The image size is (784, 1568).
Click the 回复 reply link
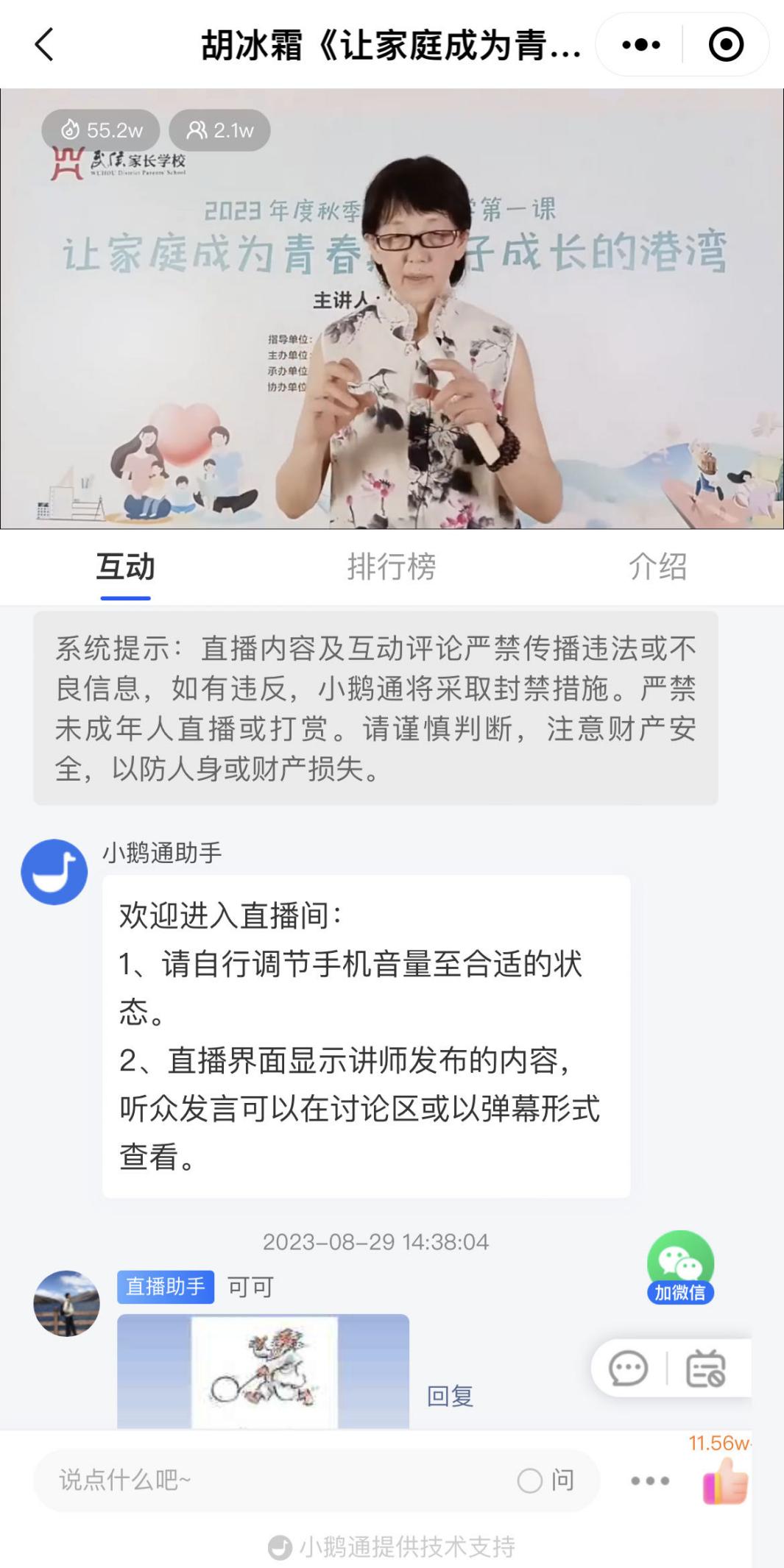tap(450, 1396)
